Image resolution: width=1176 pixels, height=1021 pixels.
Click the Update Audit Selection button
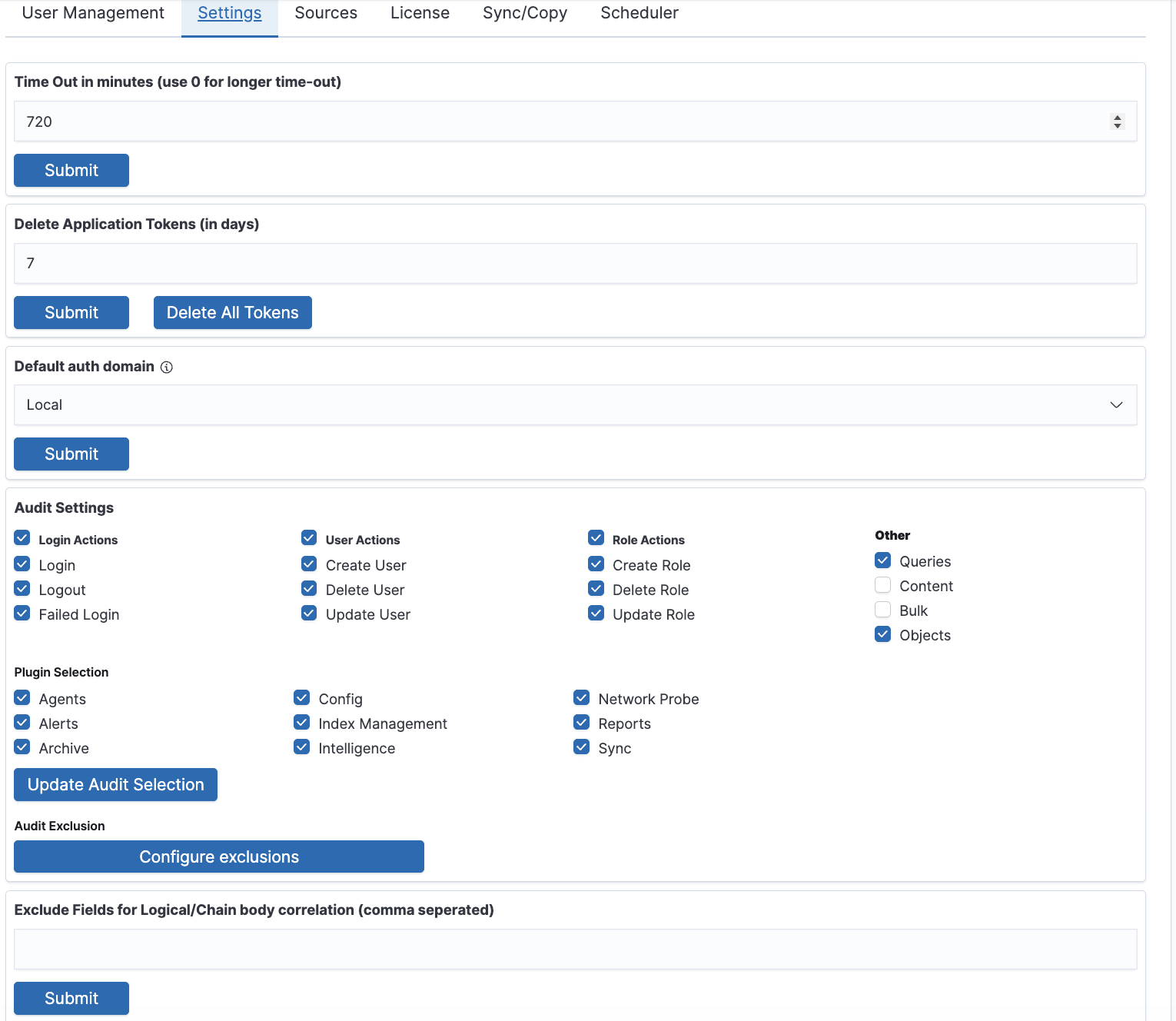coord(116,785)
